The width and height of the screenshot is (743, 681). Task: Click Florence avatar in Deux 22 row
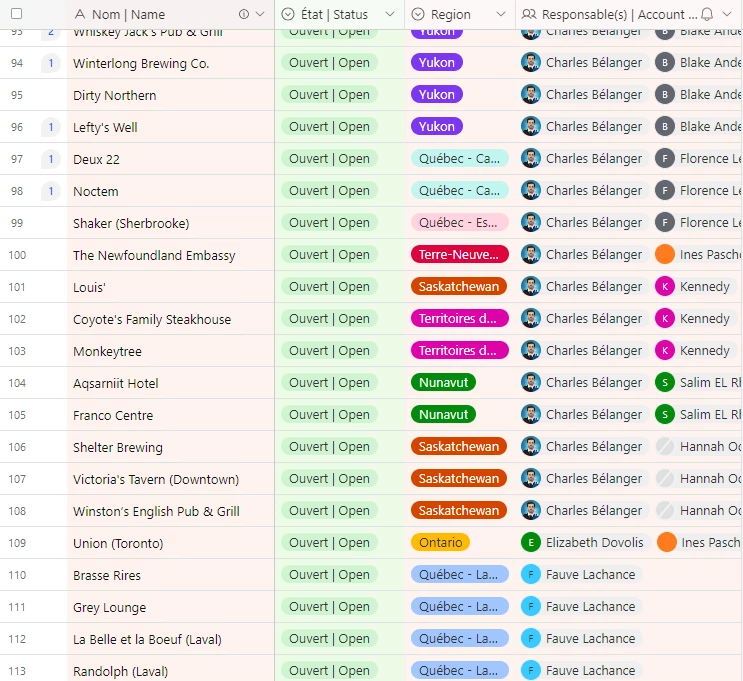coord(665,158)
